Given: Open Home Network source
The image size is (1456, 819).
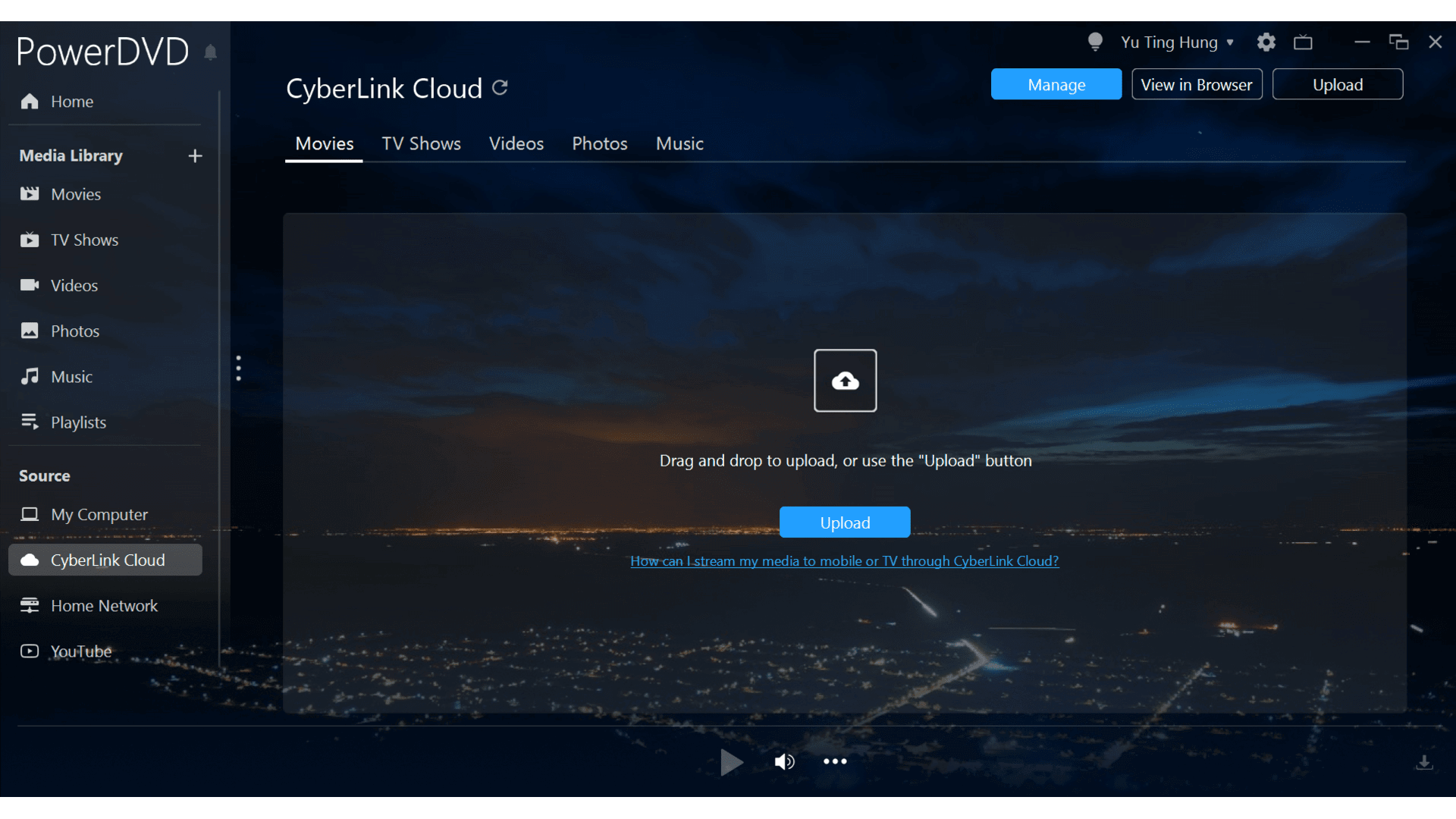Looking at the screenshot, I should (x=103, y=605).
